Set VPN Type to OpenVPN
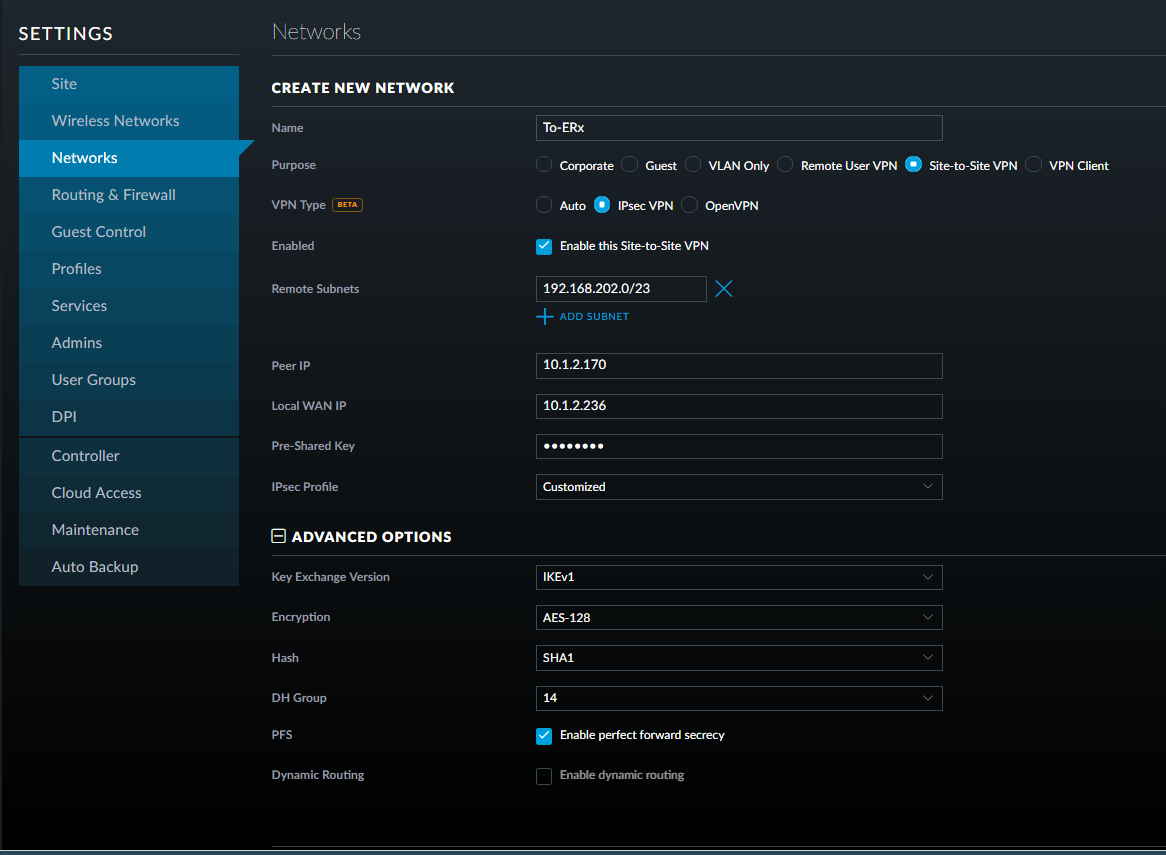This screenshot has width=1166, height=855. [x=689, y=204]
